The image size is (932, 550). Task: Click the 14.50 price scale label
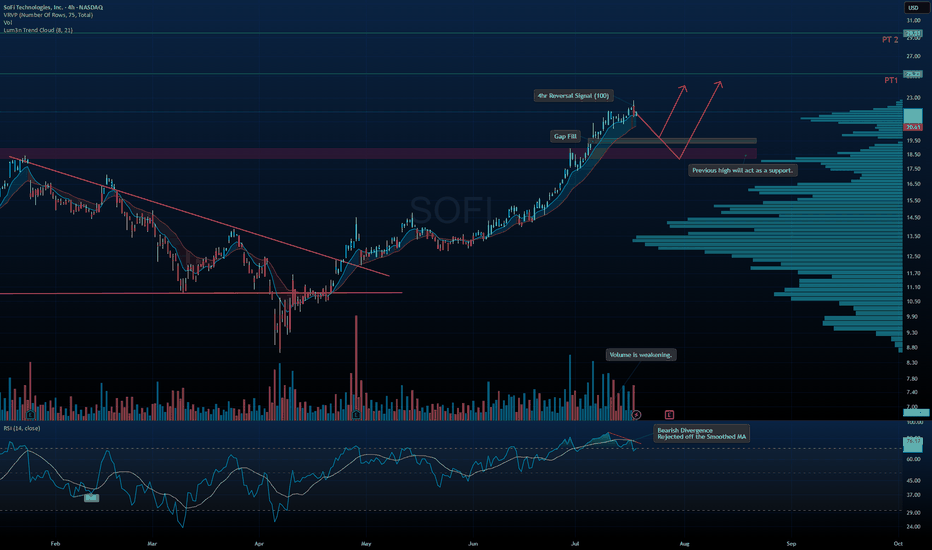point(913,218)
